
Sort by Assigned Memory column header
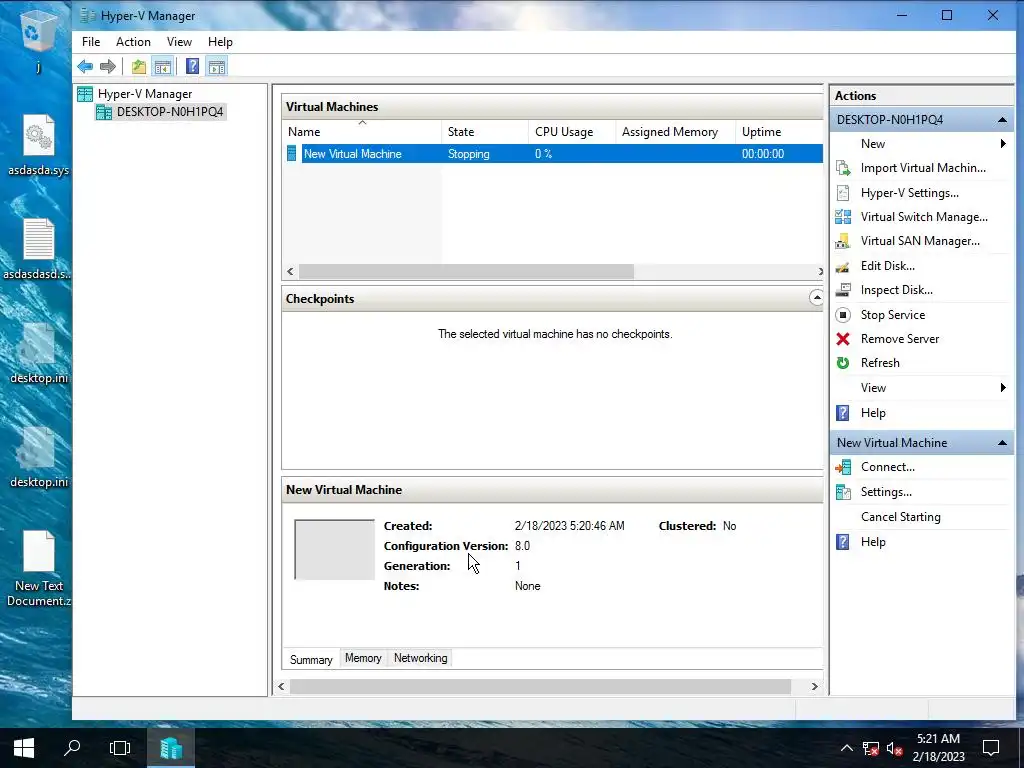click(675, 132)
